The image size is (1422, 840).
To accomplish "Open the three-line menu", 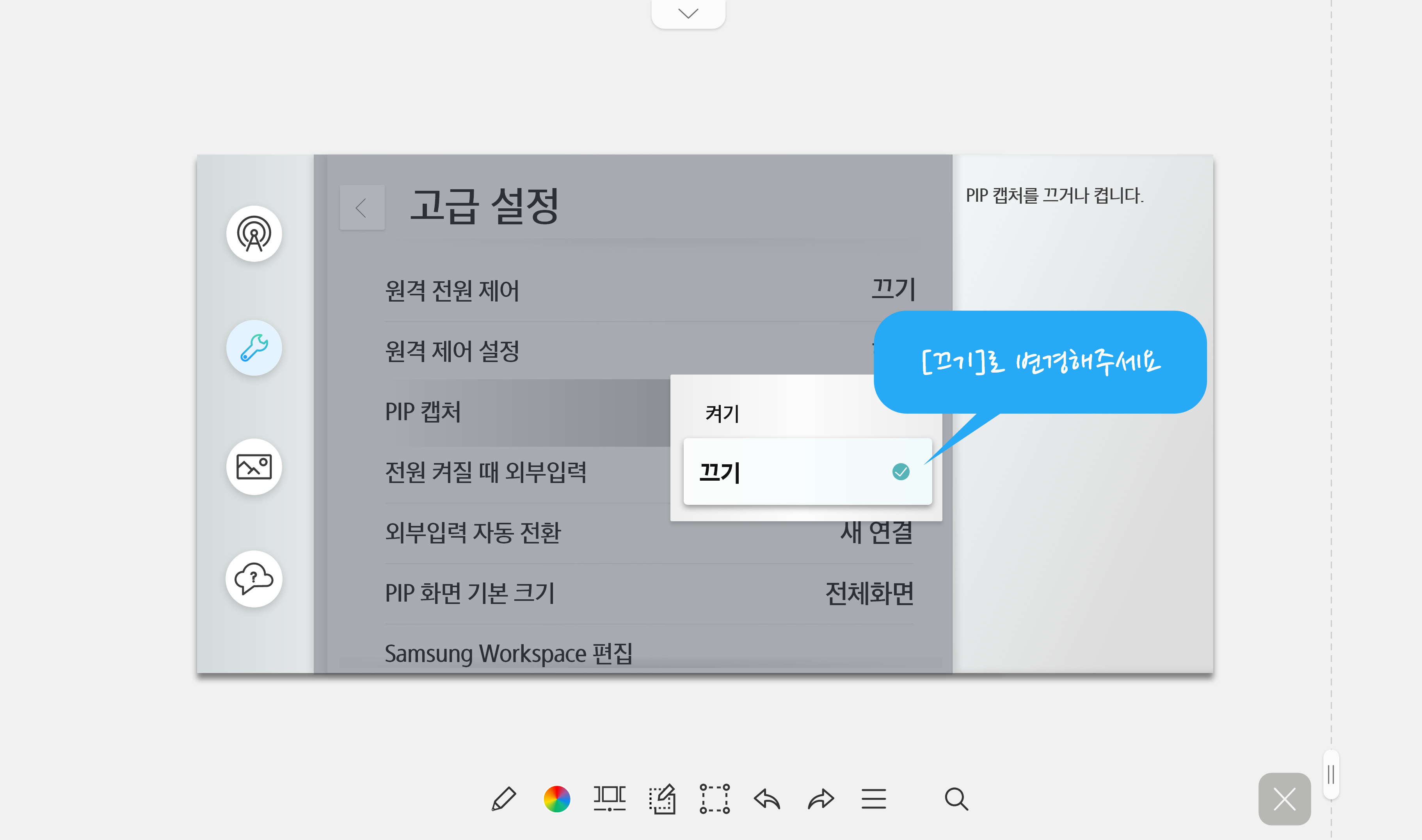I will click(x=873, y=799).
